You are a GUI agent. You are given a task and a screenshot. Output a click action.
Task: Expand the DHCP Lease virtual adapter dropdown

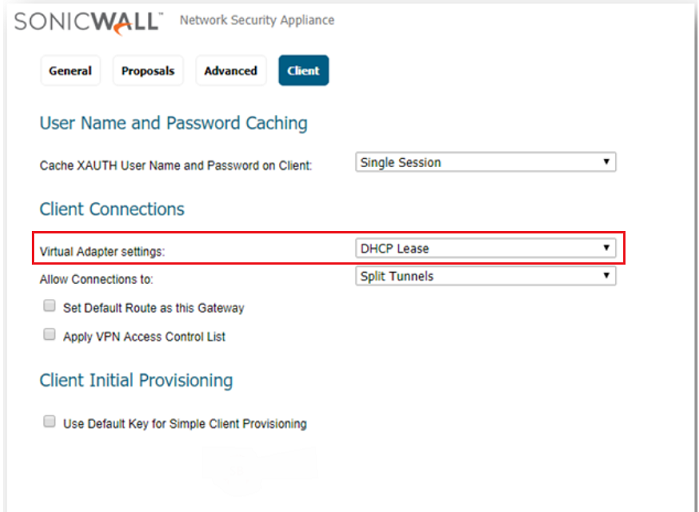tap(486, 248)
